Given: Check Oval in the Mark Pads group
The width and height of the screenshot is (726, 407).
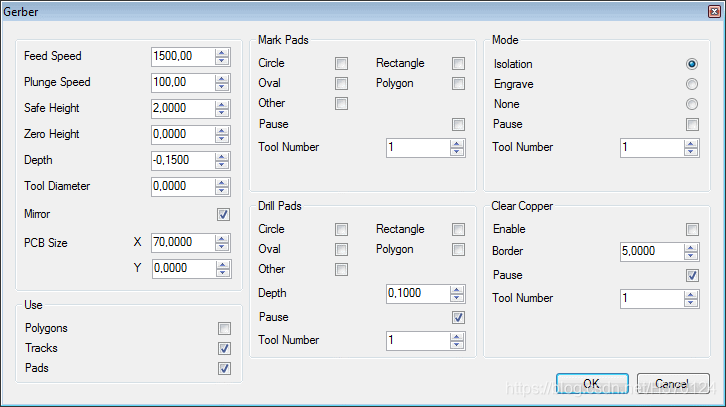Looking at the screenshot, I should [x=341, y=83].
